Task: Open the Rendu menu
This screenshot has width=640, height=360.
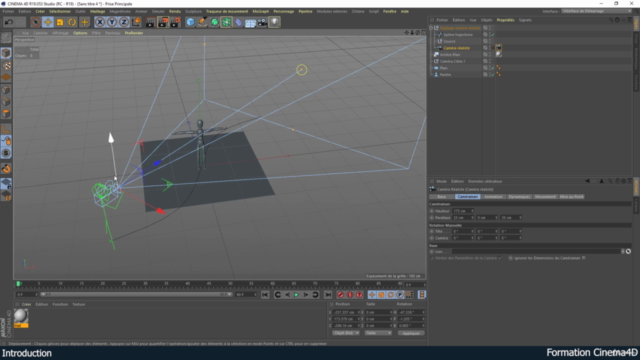Action: [175, 11]
